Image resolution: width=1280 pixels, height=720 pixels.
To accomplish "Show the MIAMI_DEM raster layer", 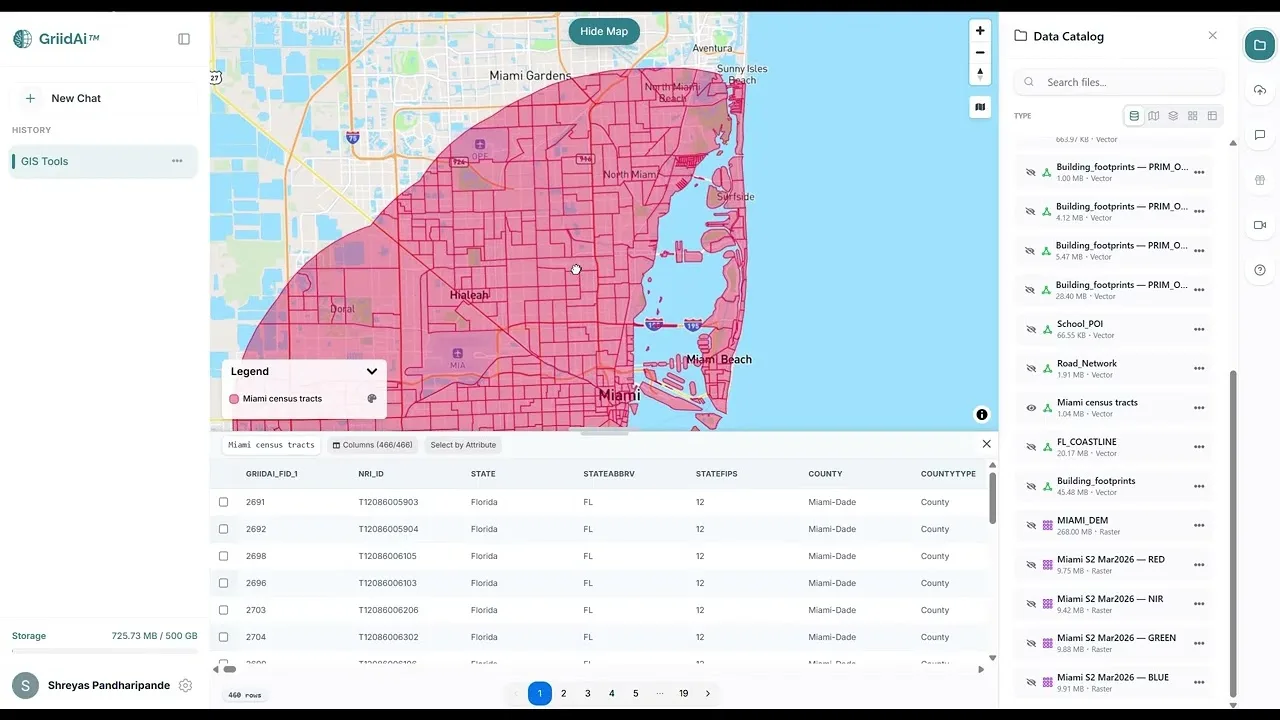I will pos(1031,525).
